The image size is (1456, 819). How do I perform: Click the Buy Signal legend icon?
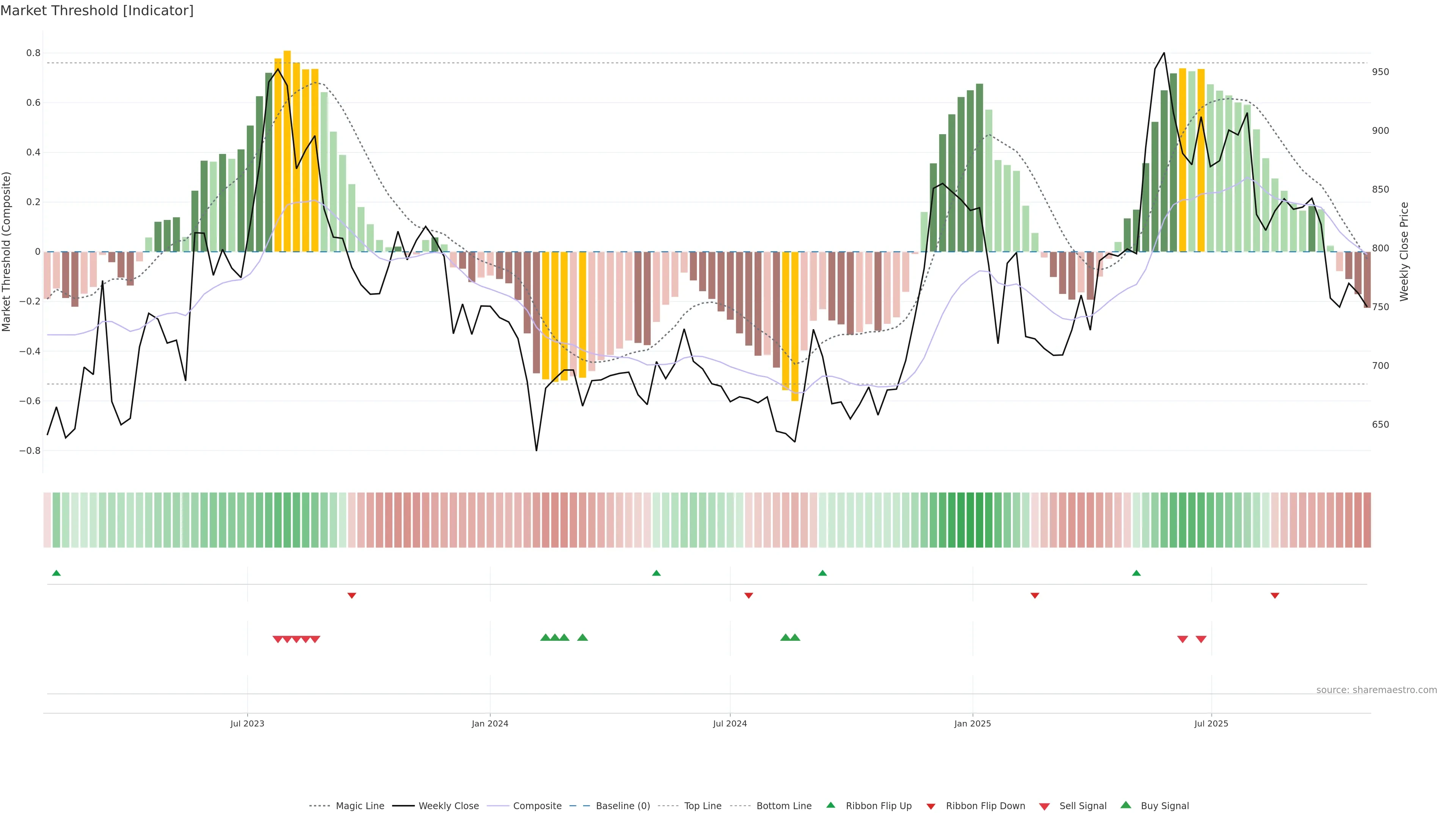1126,805
